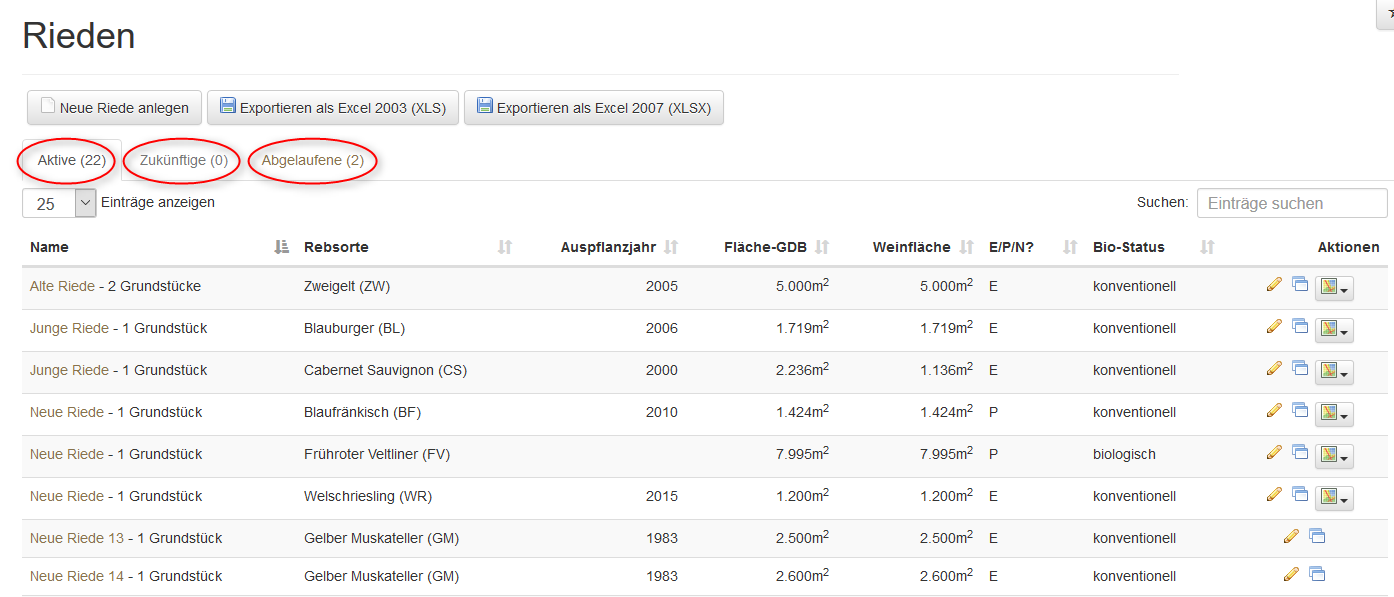Click the copy windows icon for Blauburger row
Viewport: 1394px width, 597px height.
[x=1300, y=326]
